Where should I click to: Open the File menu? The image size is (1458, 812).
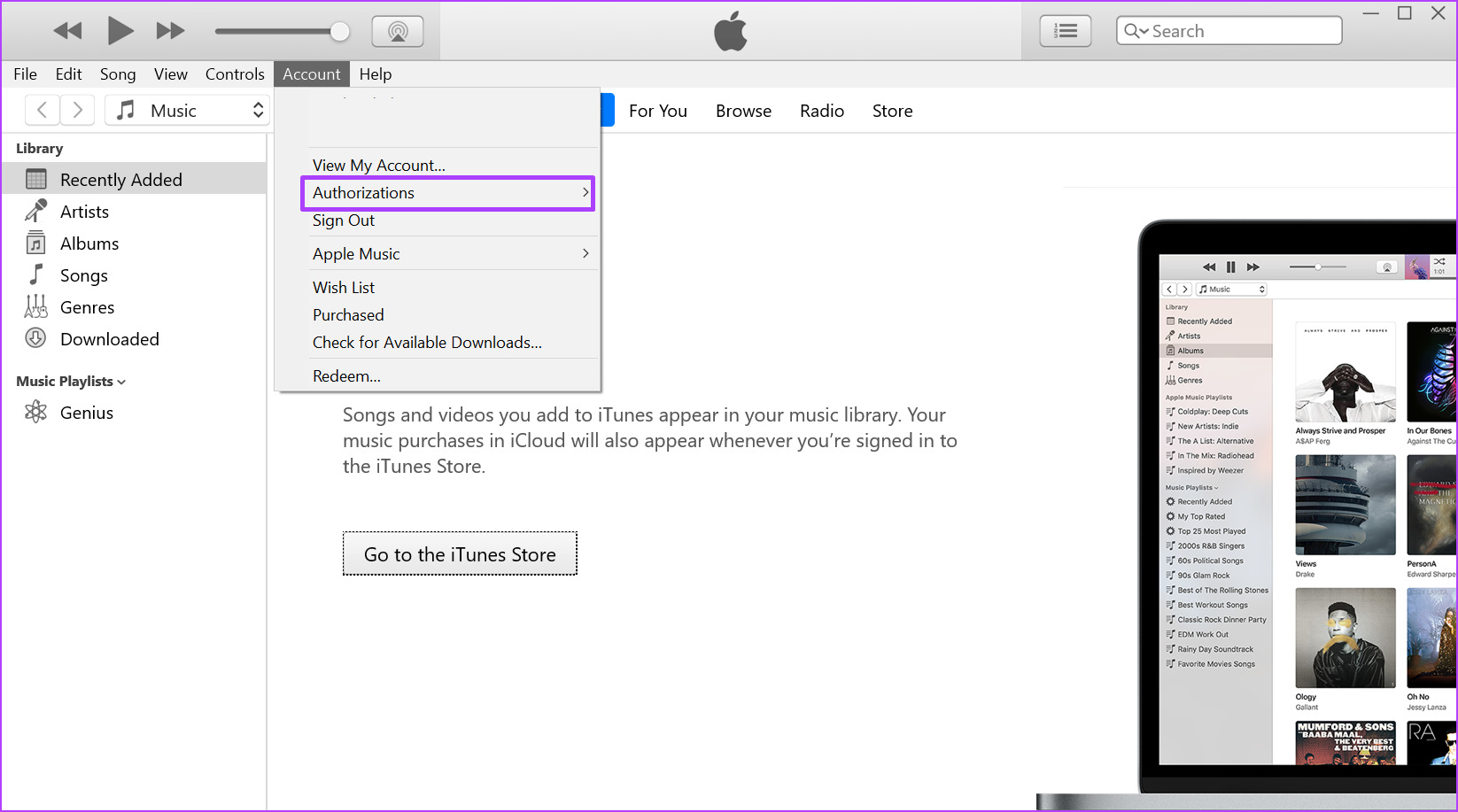coord(25,74)
